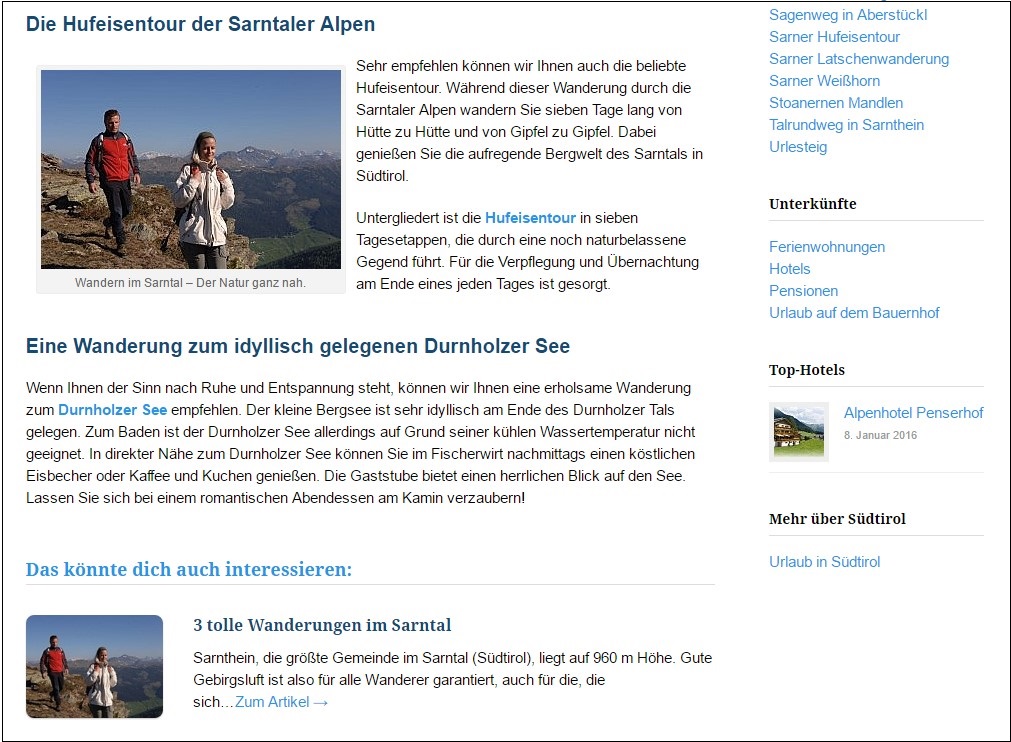Viewport: 1011px width, 742px height.
Task: Click the date '8. Januar 2016'
Action: click(x=880, y=435)
